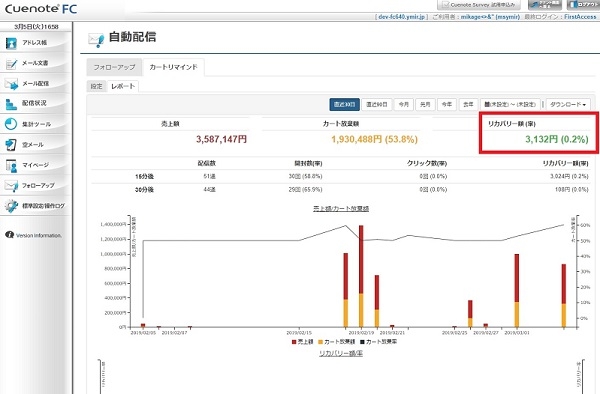Select the 直近30日 period button
Screen dimensions: 600x394
(344, 104)
